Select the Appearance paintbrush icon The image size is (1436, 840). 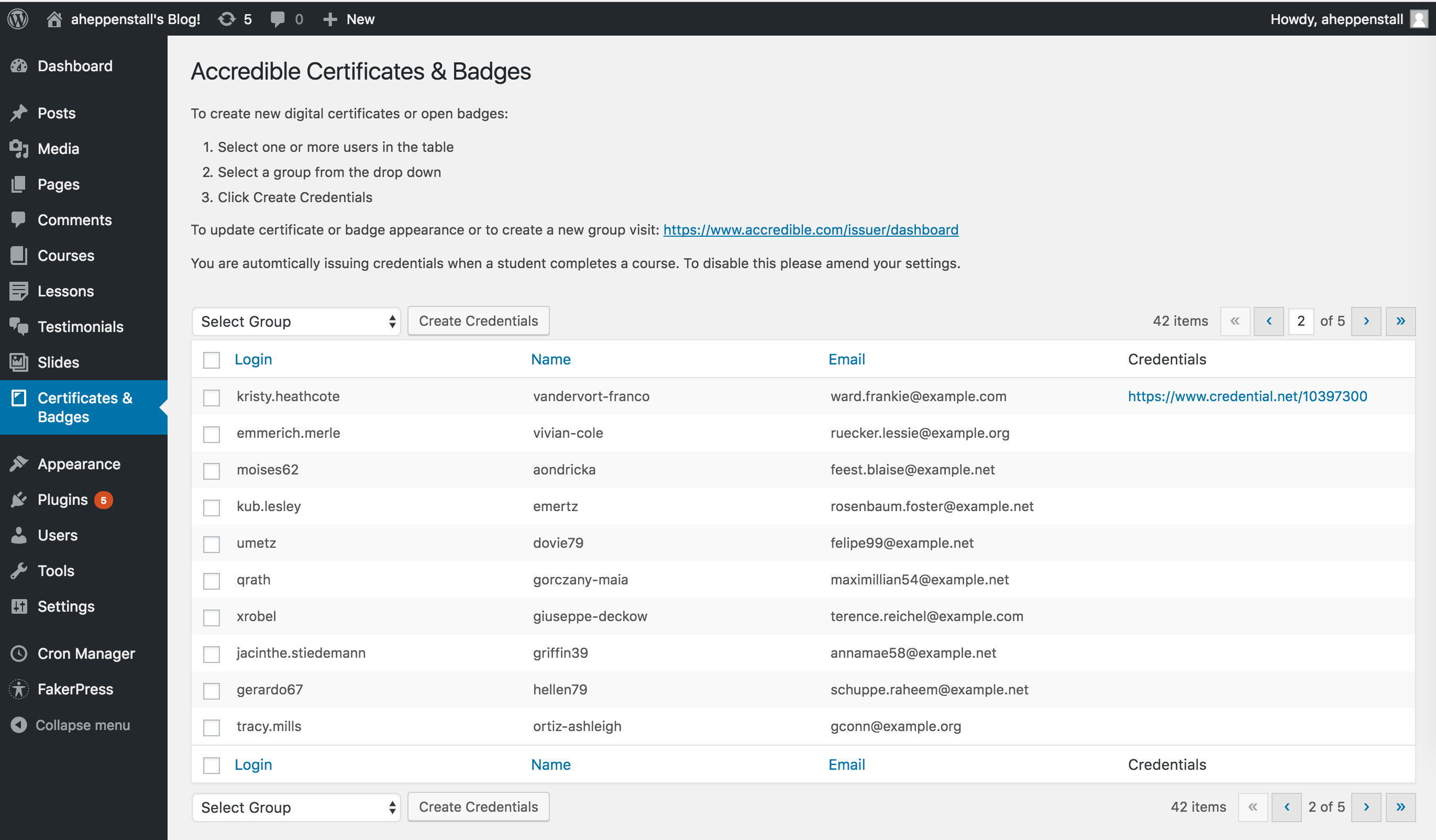coord(19,463)
